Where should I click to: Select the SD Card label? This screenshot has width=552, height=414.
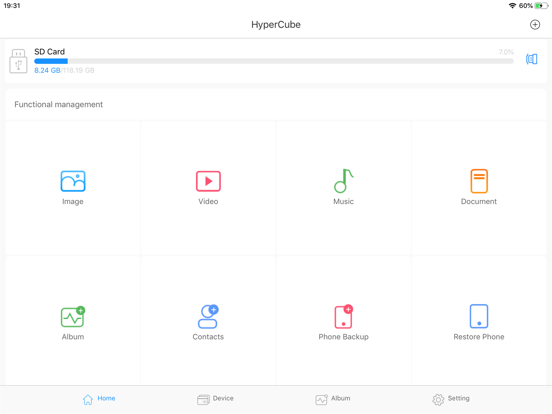point(50,52)
